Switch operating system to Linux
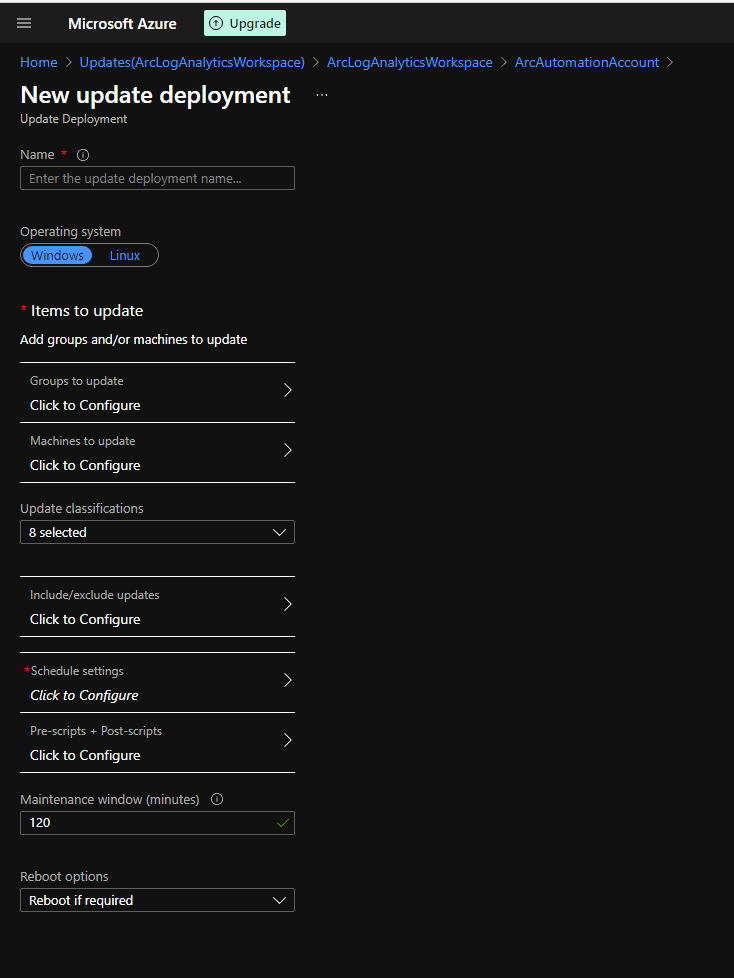The width and height of the screenshot is (734, 978). [125, 255]
